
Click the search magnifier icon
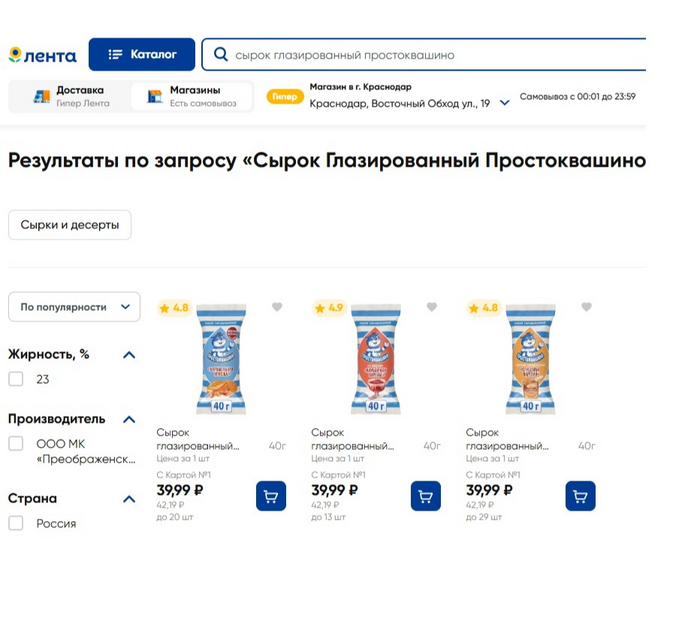coord(221,55)
